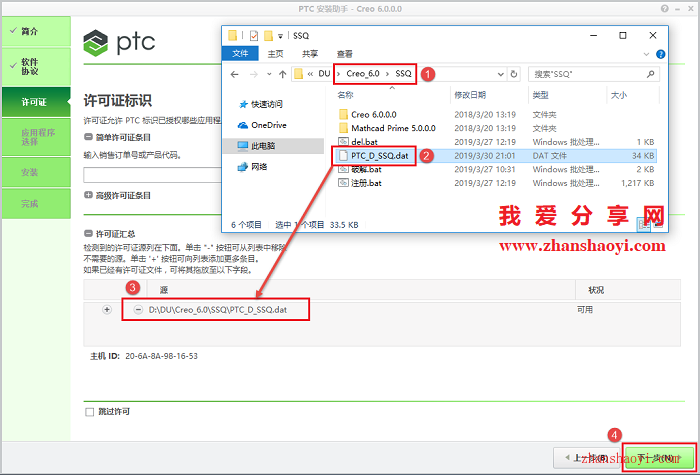Click the Creo 6.0.0.0 folder icon

pos(343,115)
